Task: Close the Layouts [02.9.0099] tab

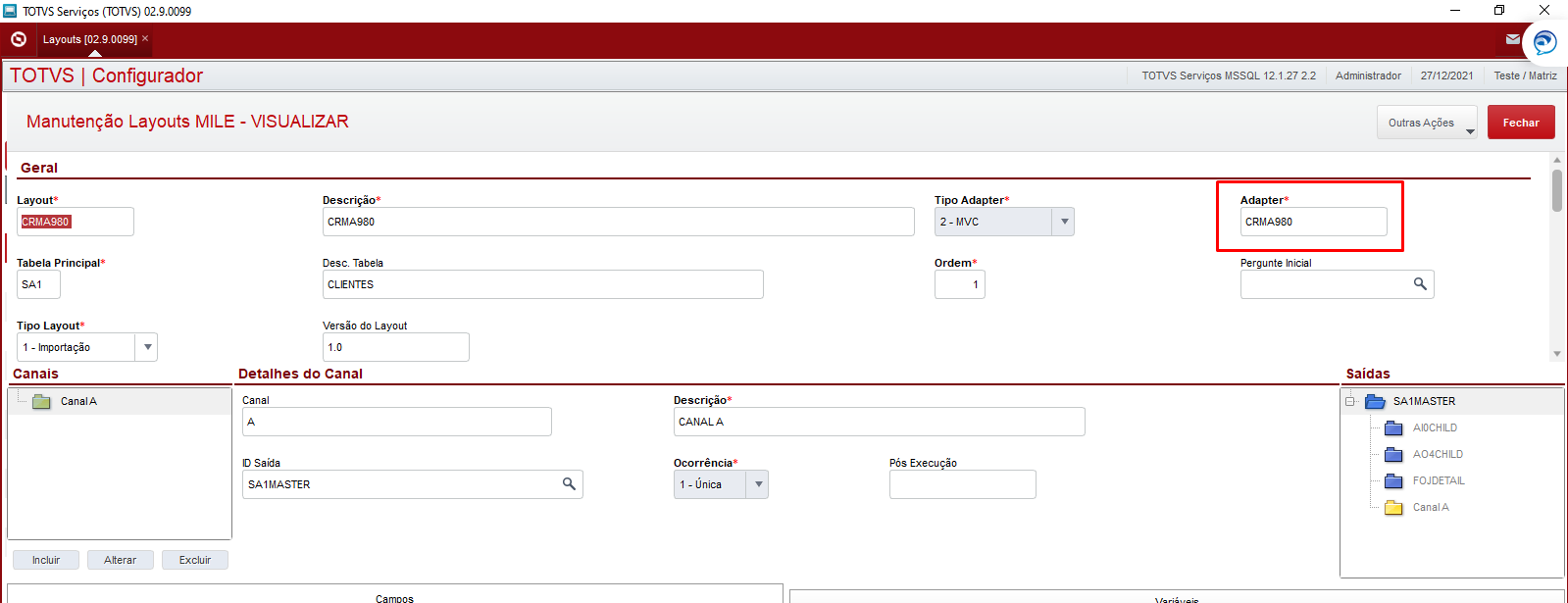Action: point(145,39)
